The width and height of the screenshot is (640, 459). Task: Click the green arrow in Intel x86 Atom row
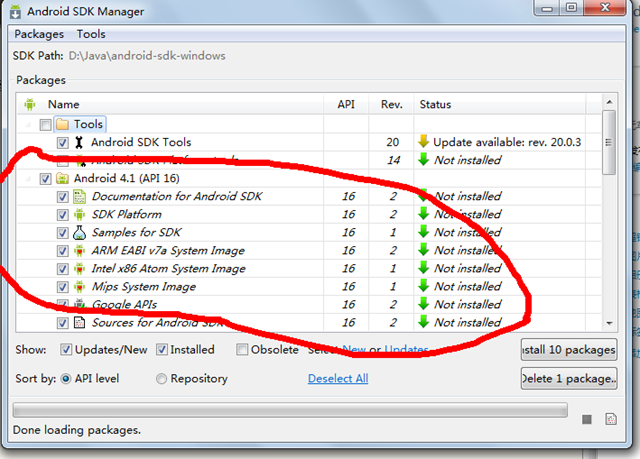point(423,268)
